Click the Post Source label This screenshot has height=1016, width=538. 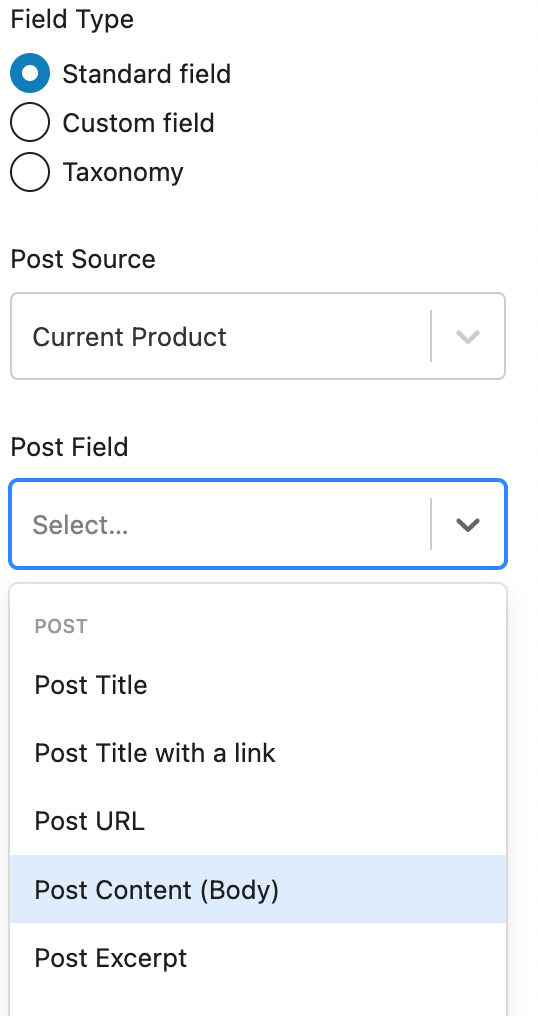83,259
